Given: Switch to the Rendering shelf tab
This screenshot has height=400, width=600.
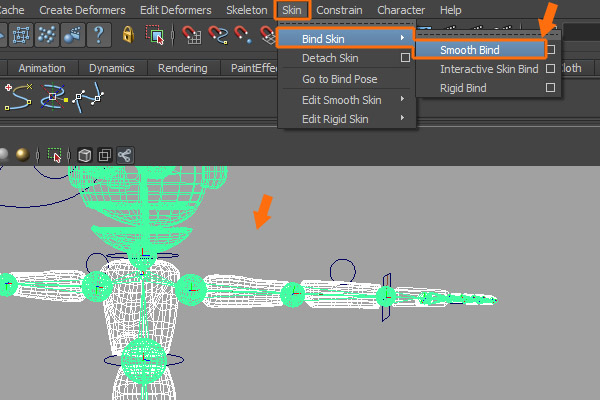Looking at the screenshot, I should click(183, 68).
